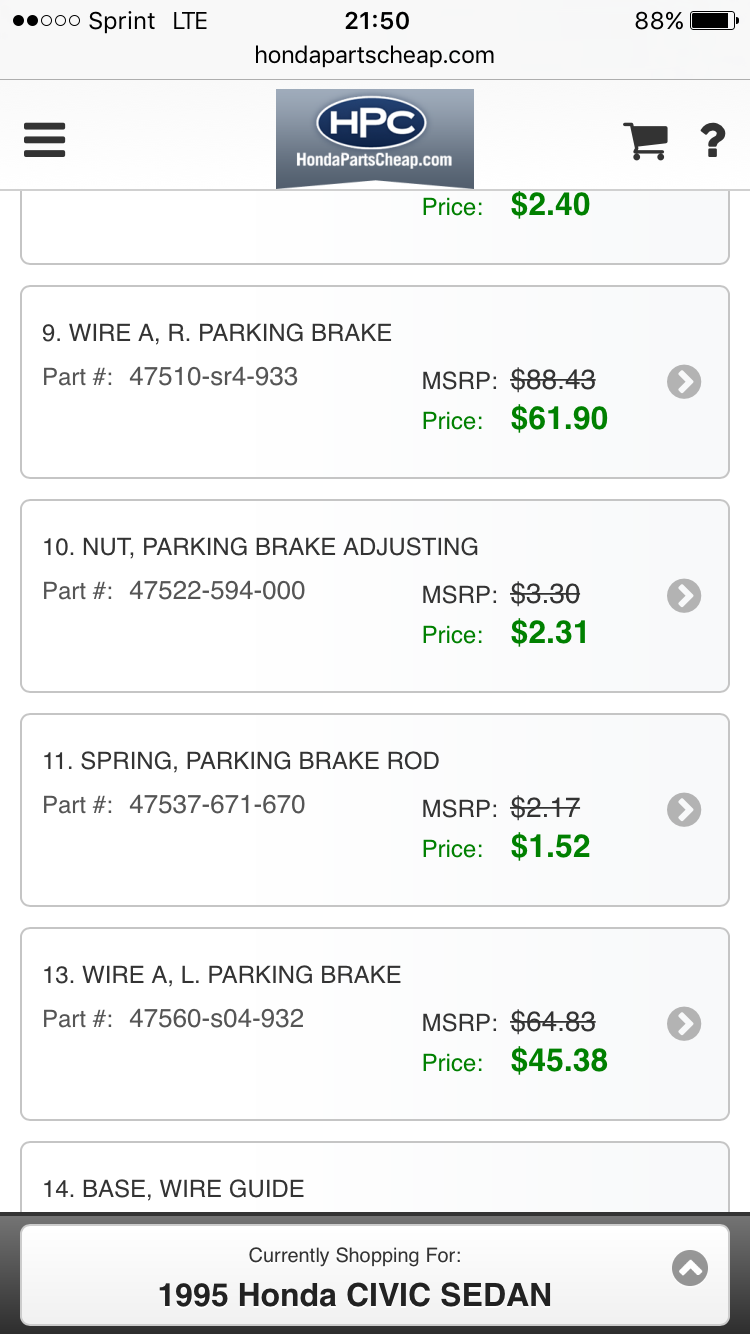750x1334 pixels.
Task: Tap the hondapartscheap.com address bar
Action: [374, 55]
